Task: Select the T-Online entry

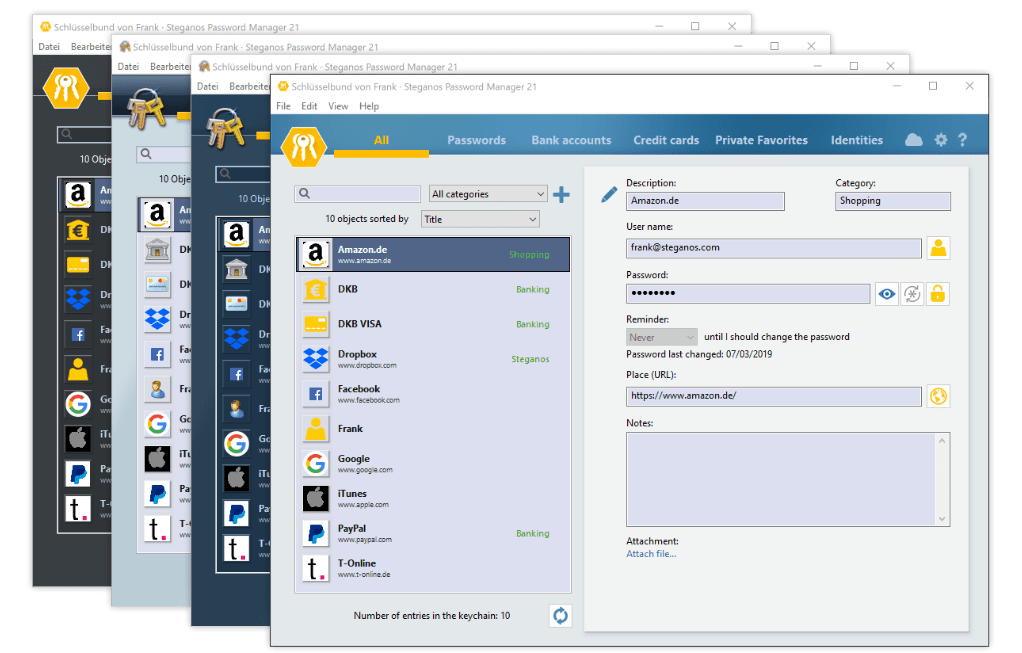Action: coord(433,568)
